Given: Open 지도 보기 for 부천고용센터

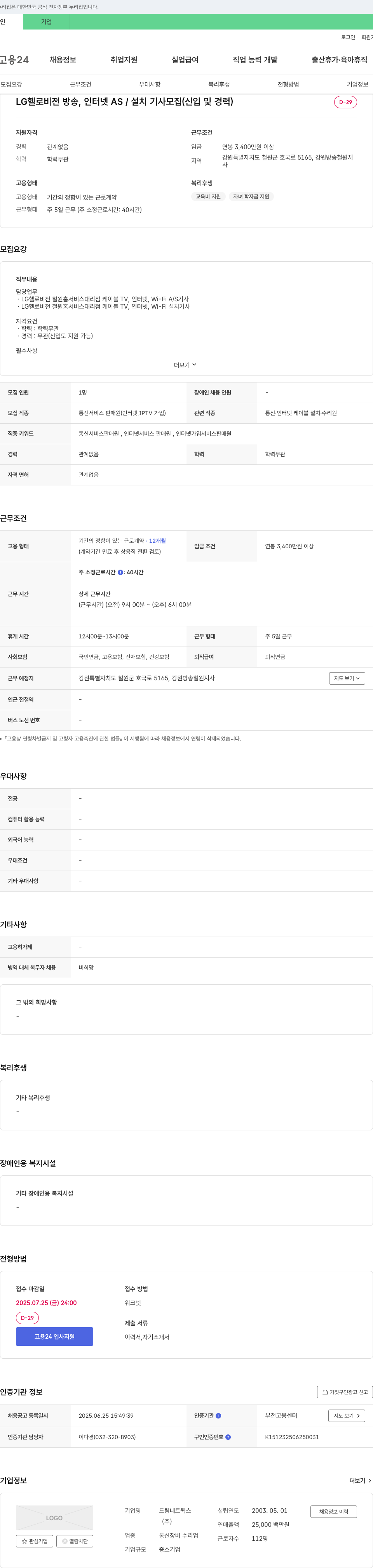Looking at the screenshot, I should tap(347, 1416).
